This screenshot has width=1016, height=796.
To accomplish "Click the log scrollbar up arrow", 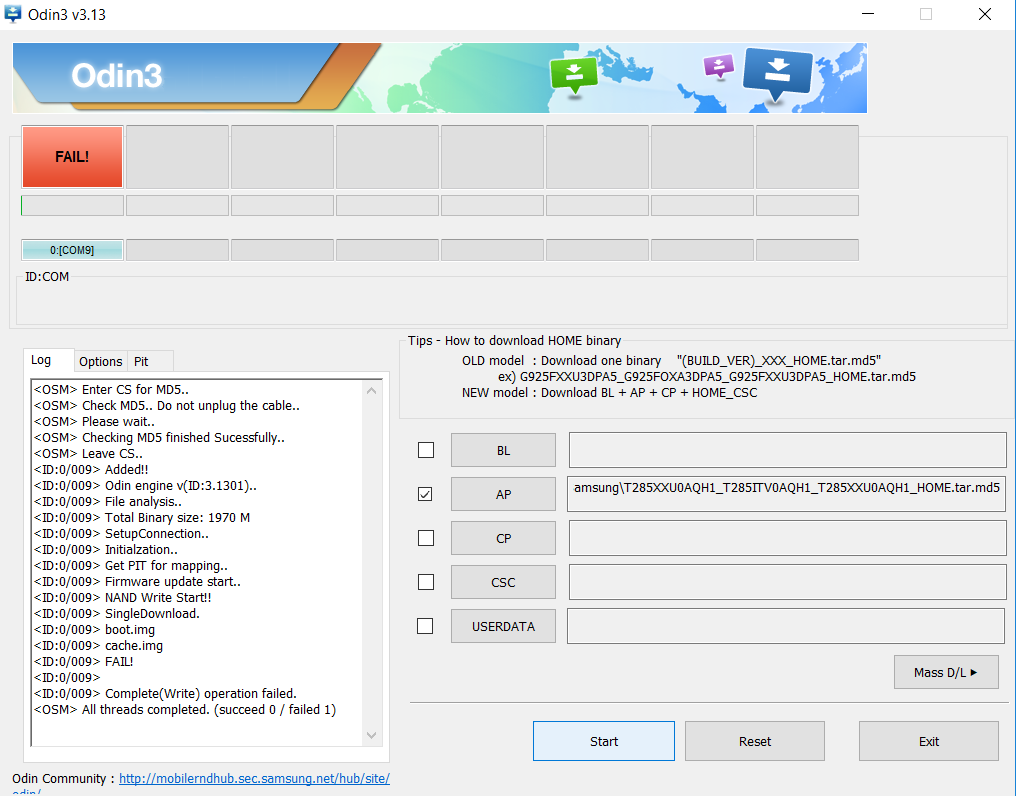I will [371, 390].
